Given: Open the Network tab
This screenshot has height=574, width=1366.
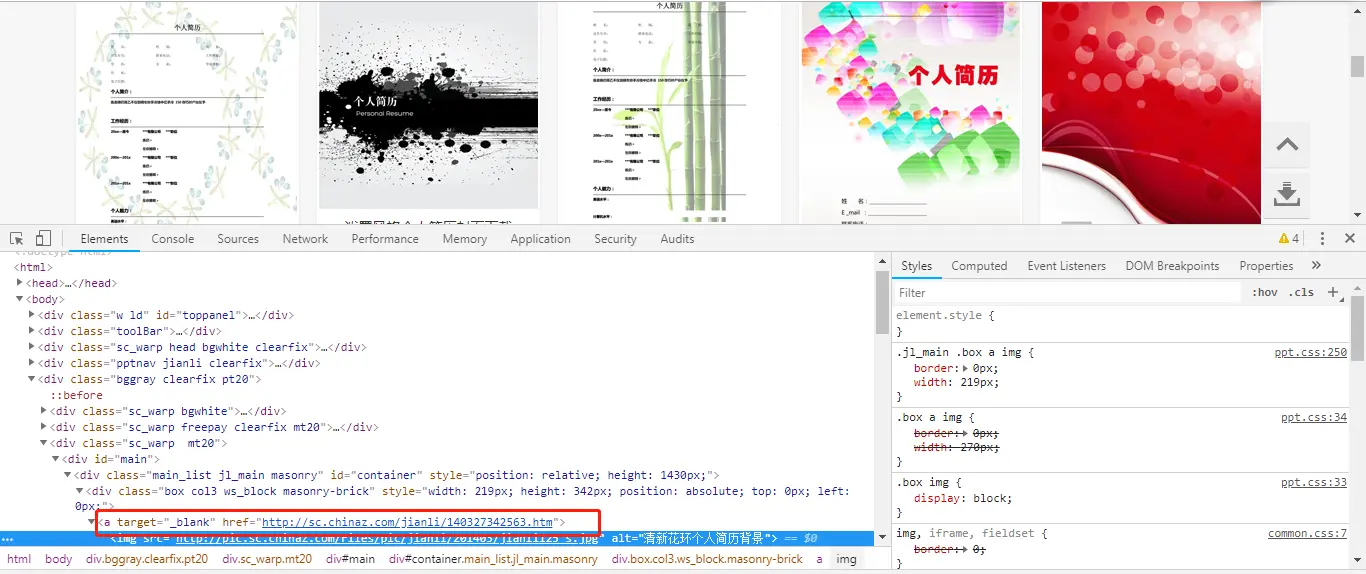Looking at the screenshot, I should pyautogui.click(x=305, y=239).
